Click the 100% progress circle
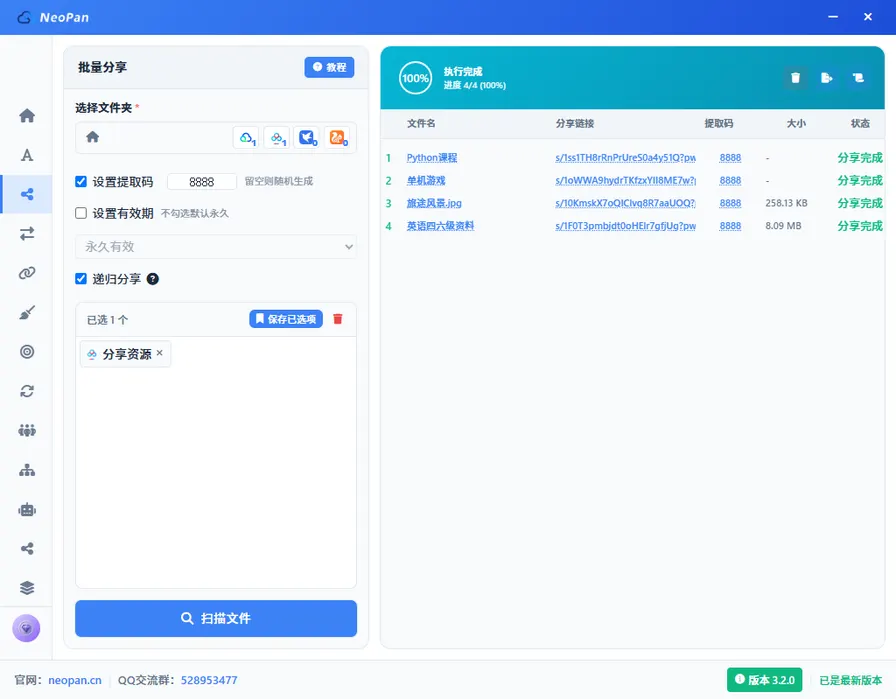896x699 pixels. (x=415, y=78)
